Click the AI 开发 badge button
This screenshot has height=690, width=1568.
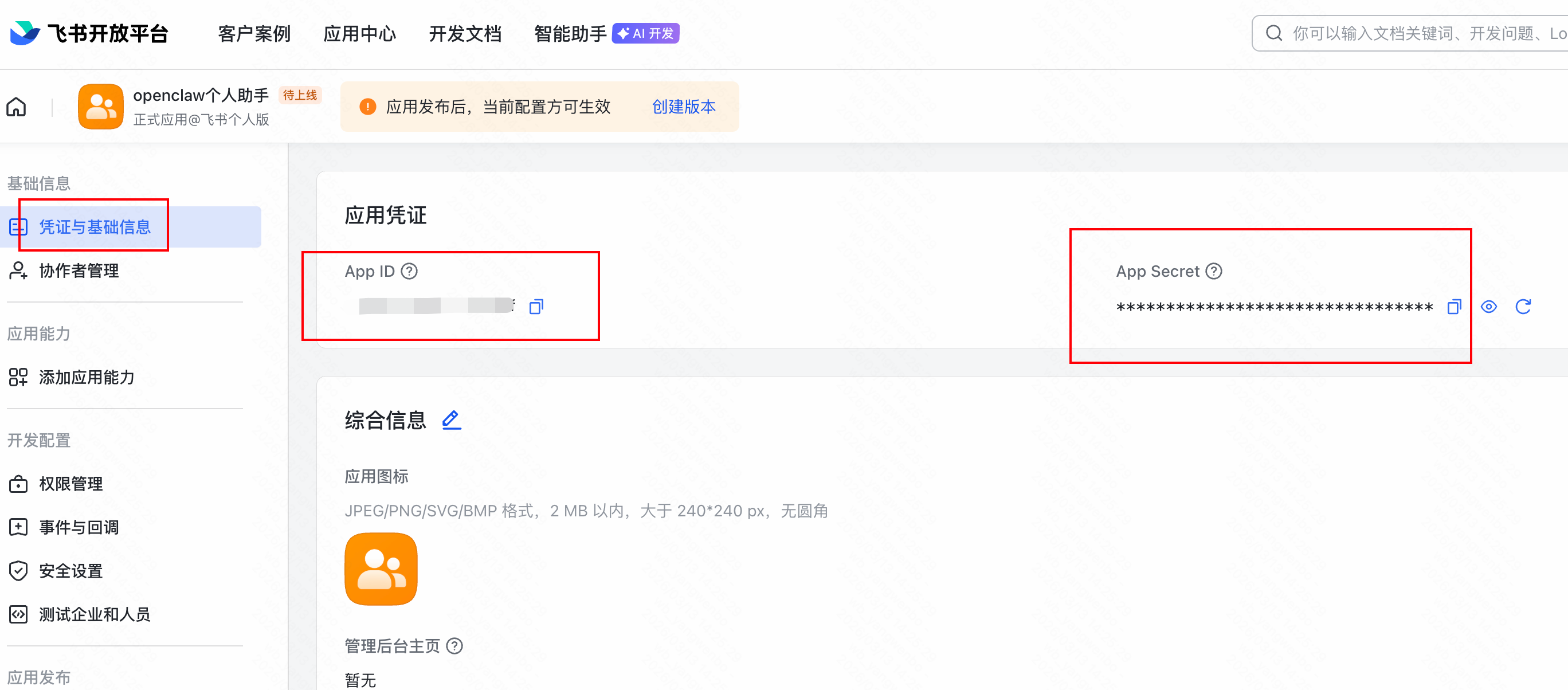(x=645, y=33)
